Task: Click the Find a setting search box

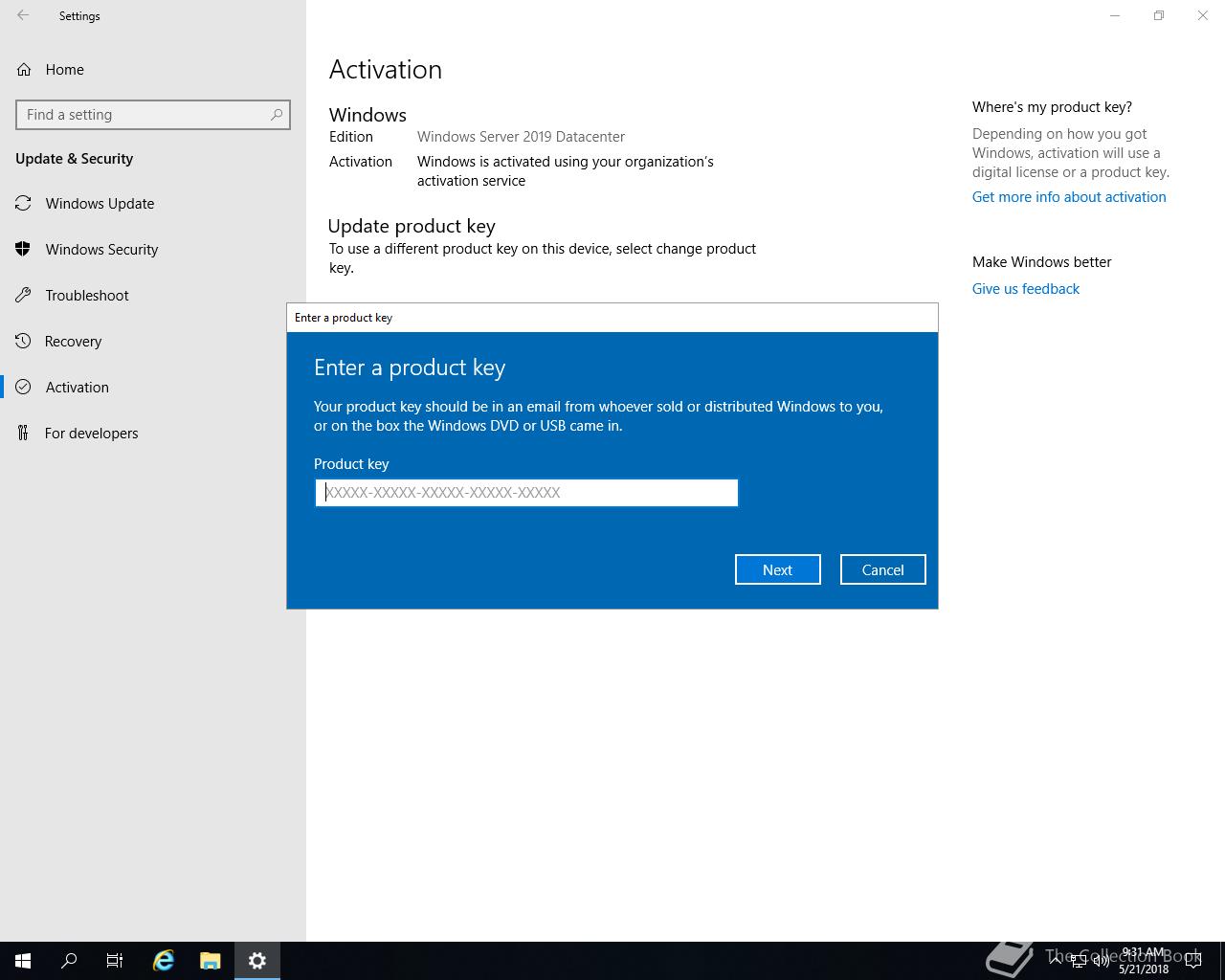Action: 153,115
